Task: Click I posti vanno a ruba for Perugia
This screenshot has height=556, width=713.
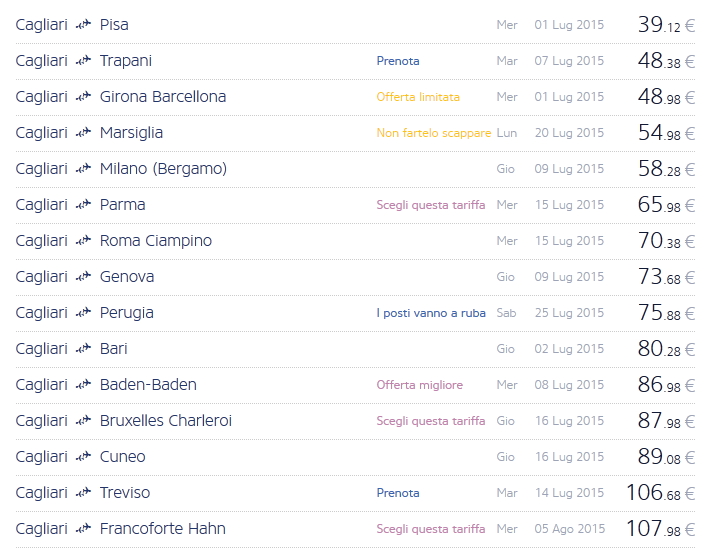Action: [x=430, y=313]
